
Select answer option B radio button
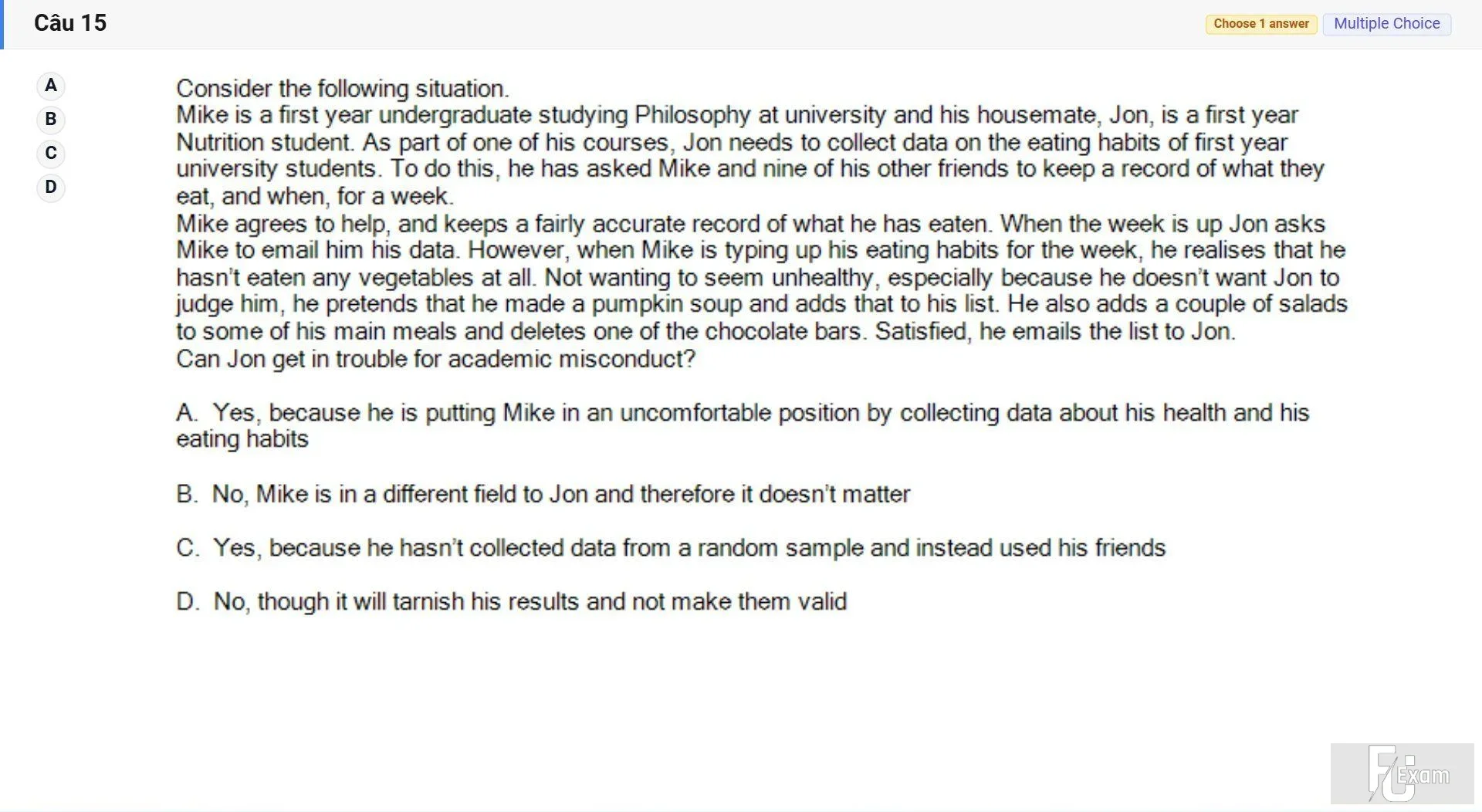pos(51,120)
